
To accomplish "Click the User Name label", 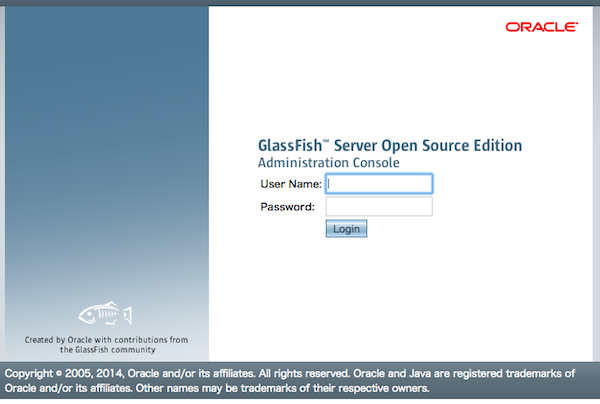I will click(x=291, y=184).
